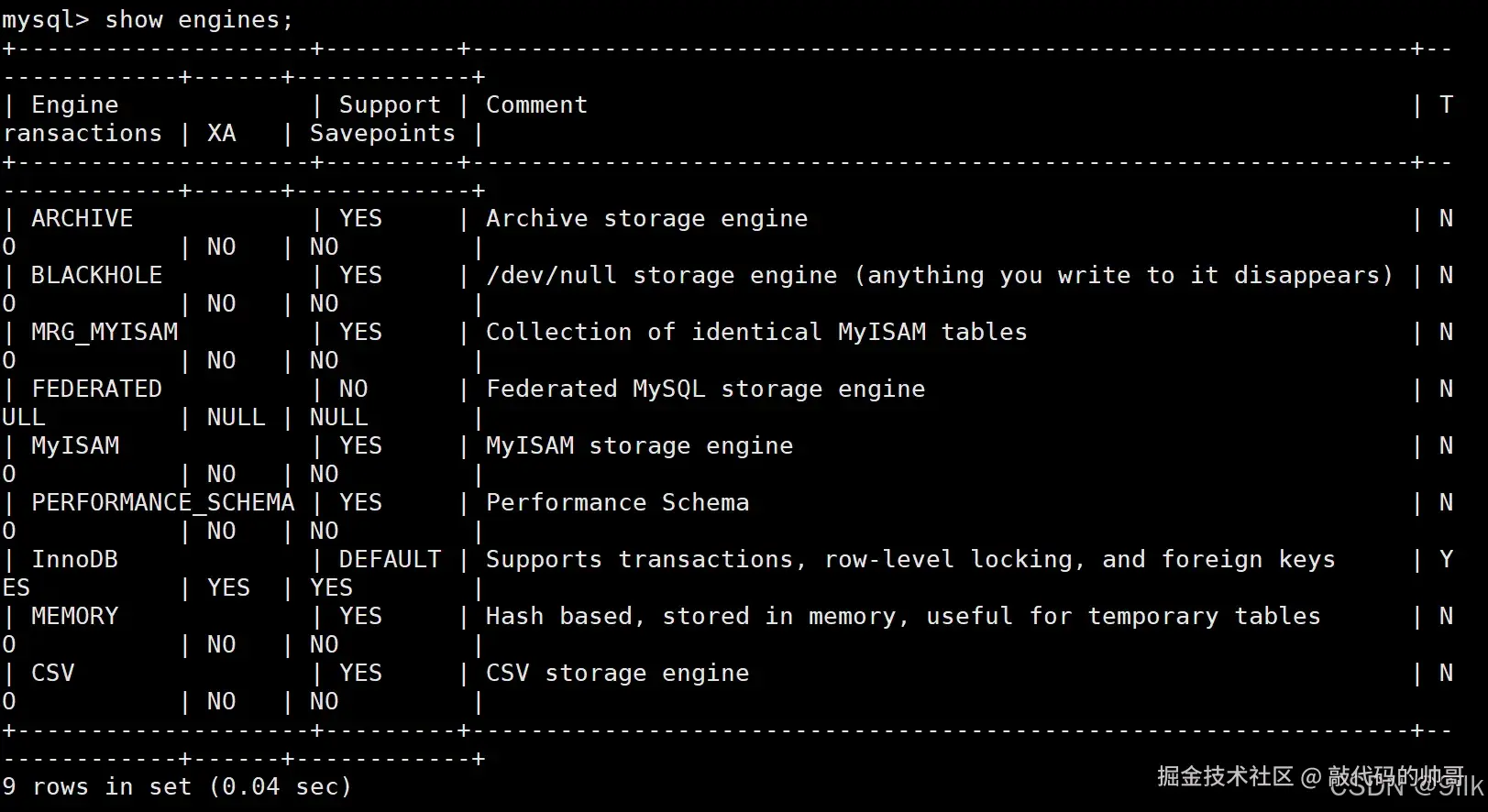Select the InnoDB engine name

pyautogui.click(x=74, y=560)
